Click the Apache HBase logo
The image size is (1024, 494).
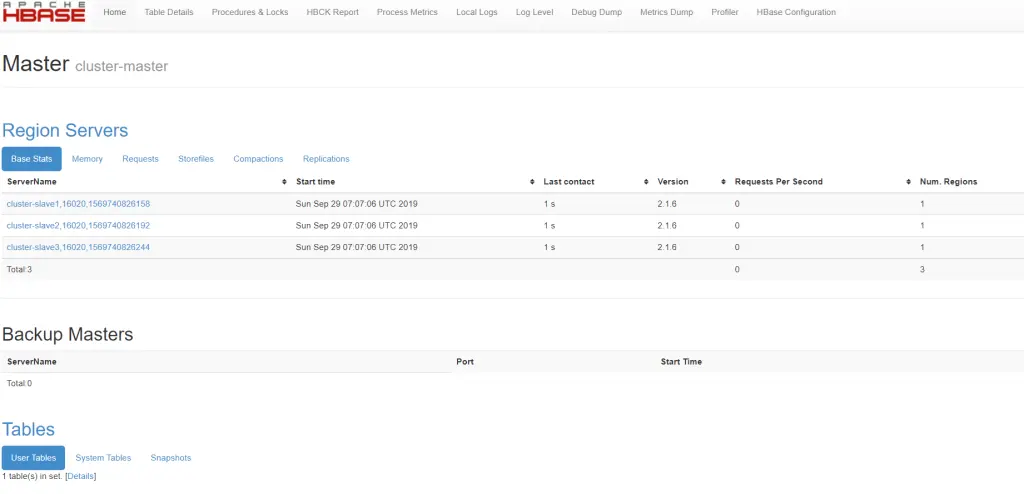44,12
